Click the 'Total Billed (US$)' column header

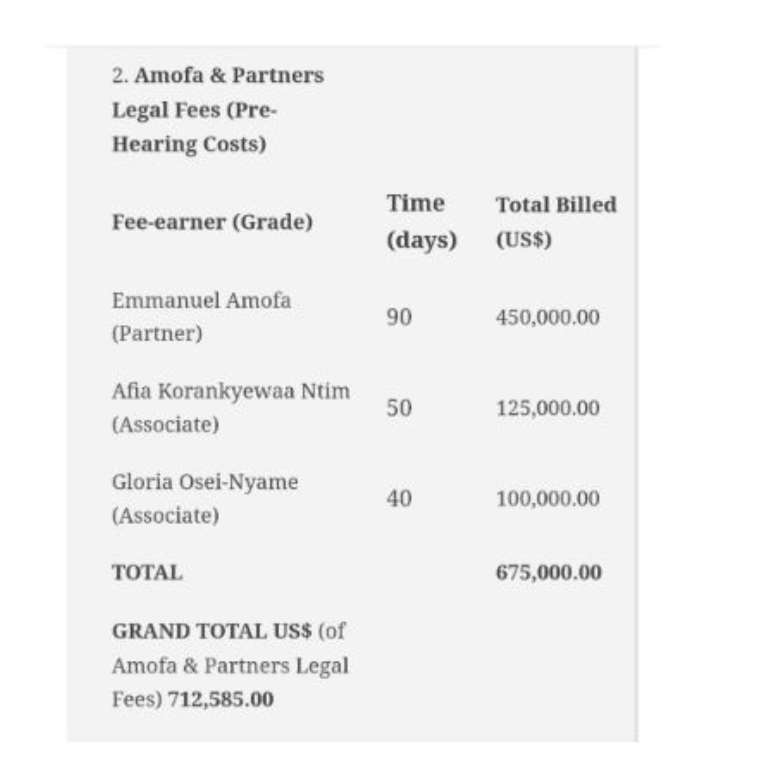click(556, 222)
